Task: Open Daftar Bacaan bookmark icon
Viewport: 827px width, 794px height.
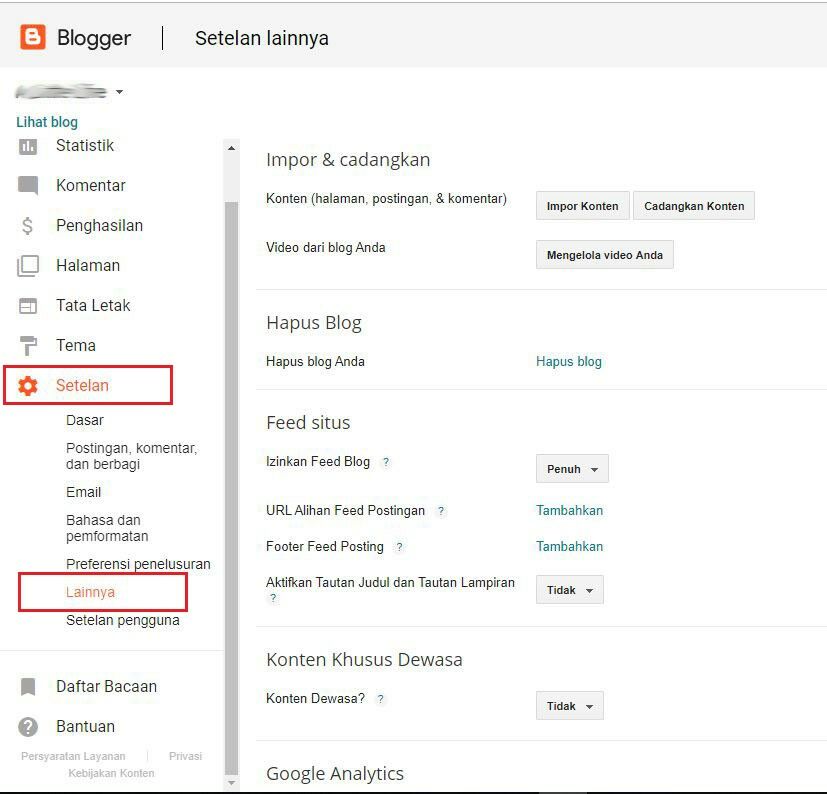Action: (28, 687)
